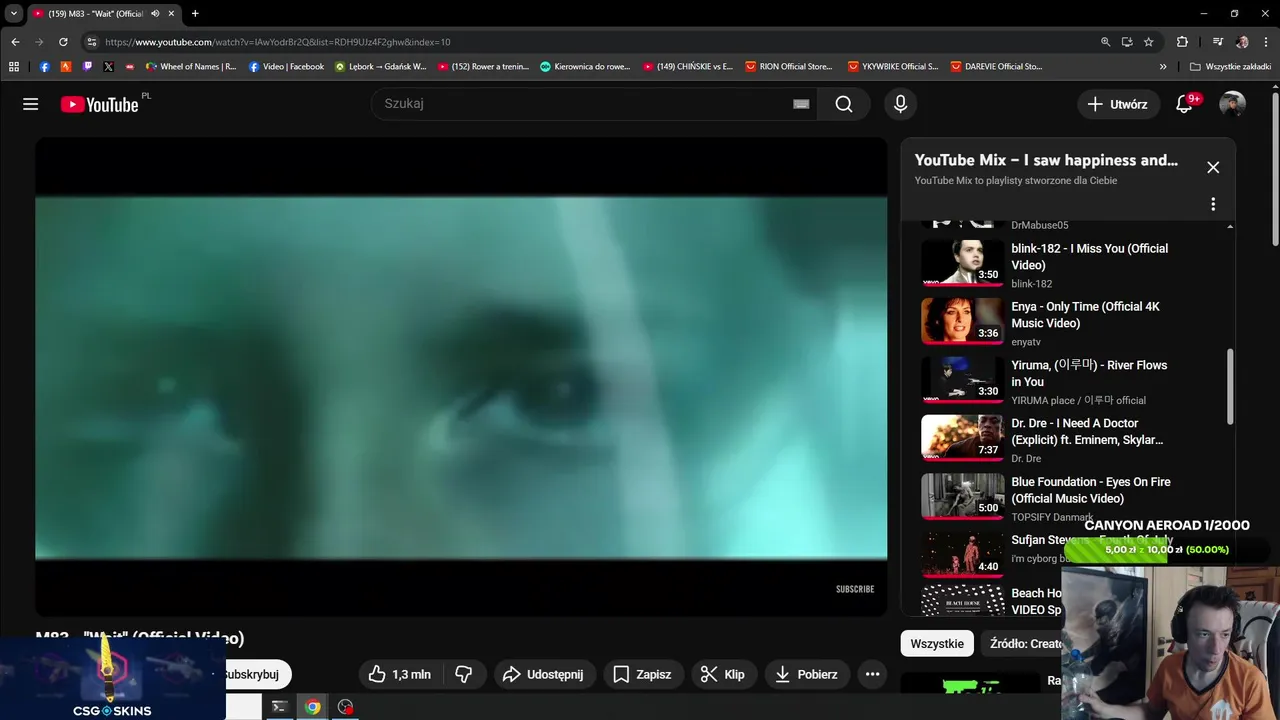Go to the YouTube home logo

(99, 104)
